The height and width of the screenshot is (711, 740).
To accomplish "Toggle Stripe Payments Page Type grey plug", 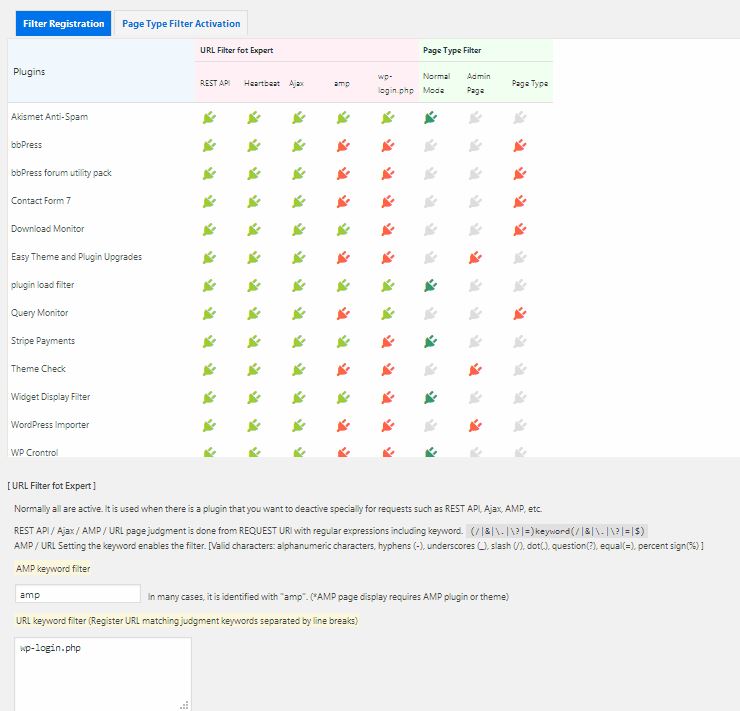I will tap(520, 342).
